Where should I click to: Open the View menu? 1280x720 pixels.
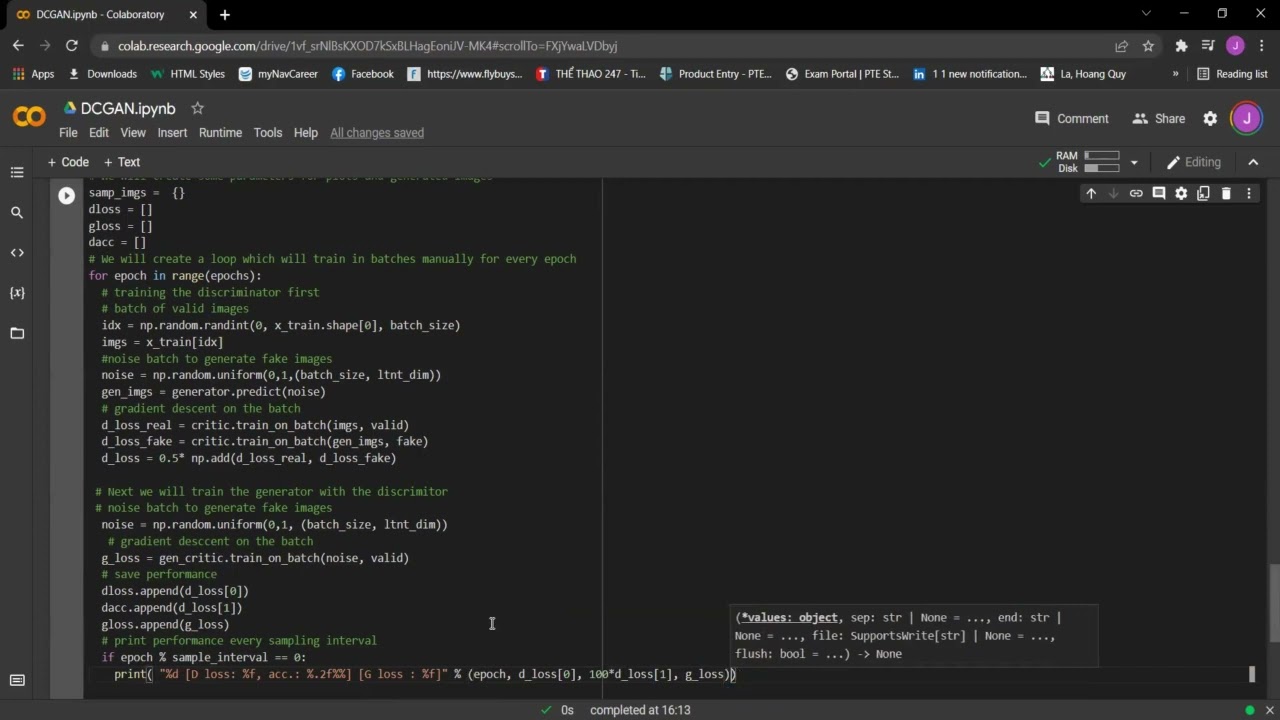(x=133, y=133)
